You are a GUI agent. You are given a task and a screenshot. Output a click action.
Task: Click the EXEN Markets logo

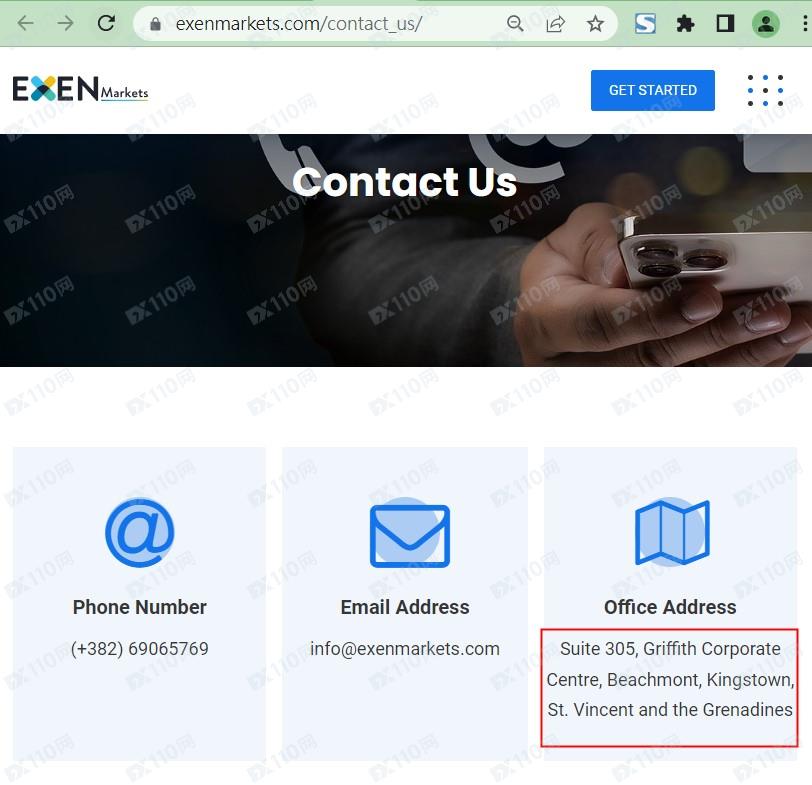[x=80, y=89]
